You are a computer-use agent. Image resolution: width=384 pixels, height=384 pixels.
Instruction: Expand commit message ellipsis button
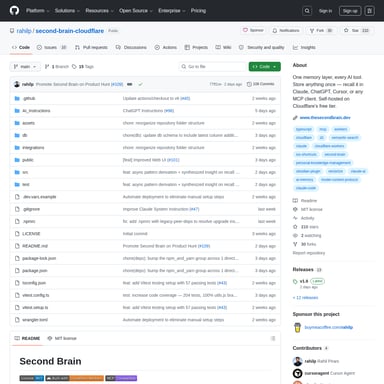point(130,84)
